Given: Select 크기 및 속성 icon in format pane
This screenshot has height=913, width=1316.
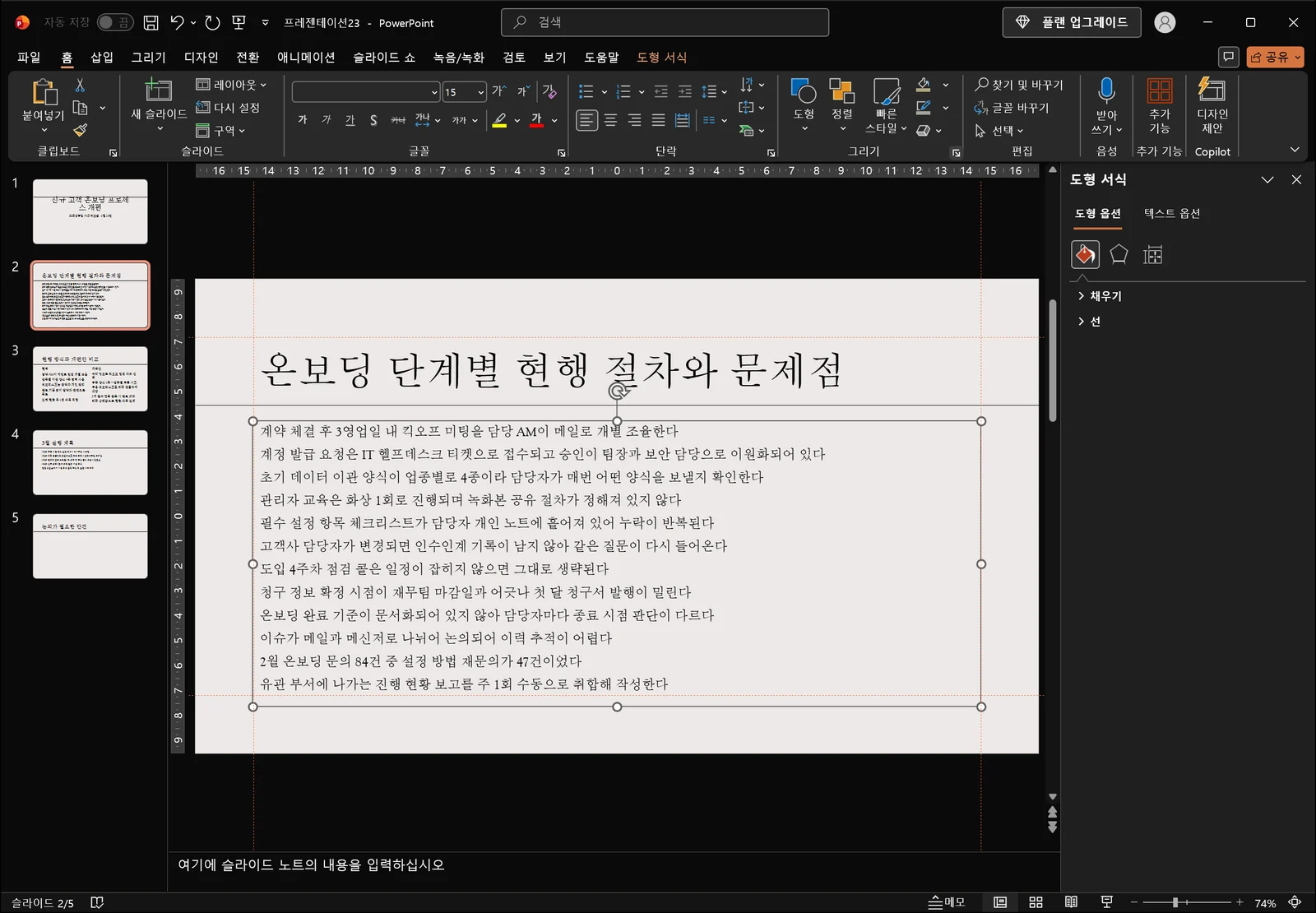Looking at the screenshot, I should (x=1152, y=255).
